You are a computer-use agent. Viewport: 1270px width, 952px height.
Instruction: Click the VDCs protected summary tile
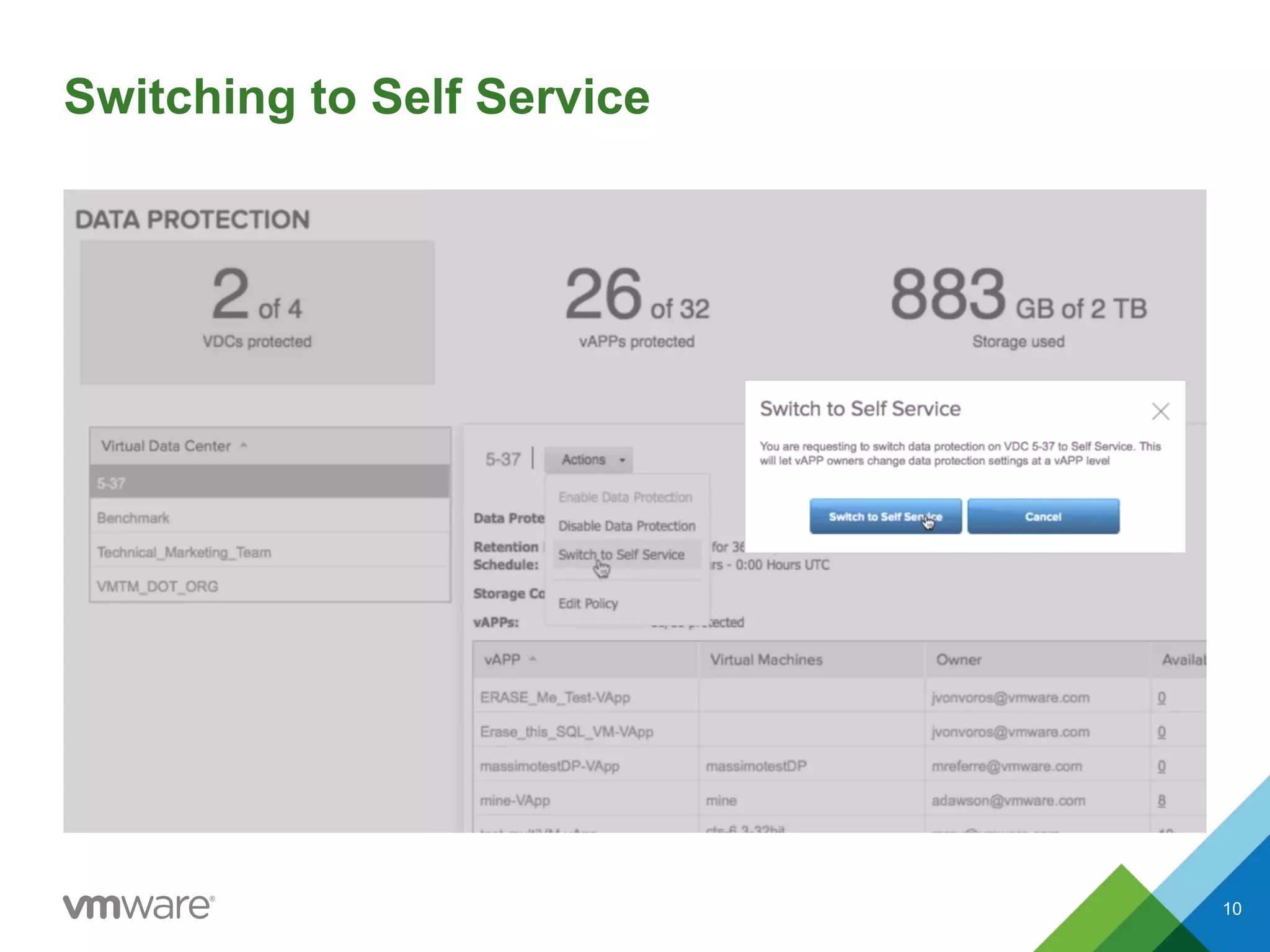257,312
